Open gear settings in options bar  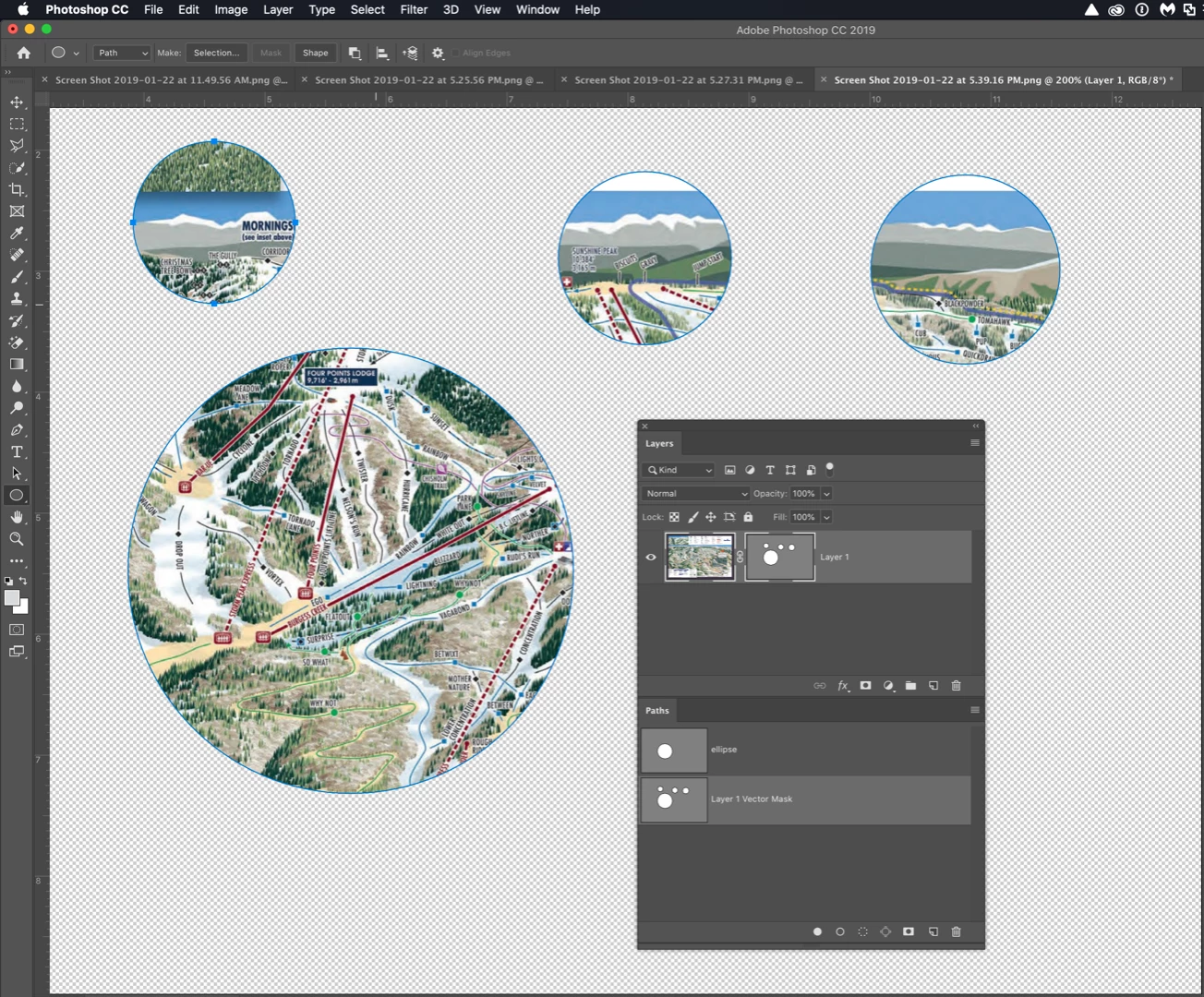tap(438, 53)
